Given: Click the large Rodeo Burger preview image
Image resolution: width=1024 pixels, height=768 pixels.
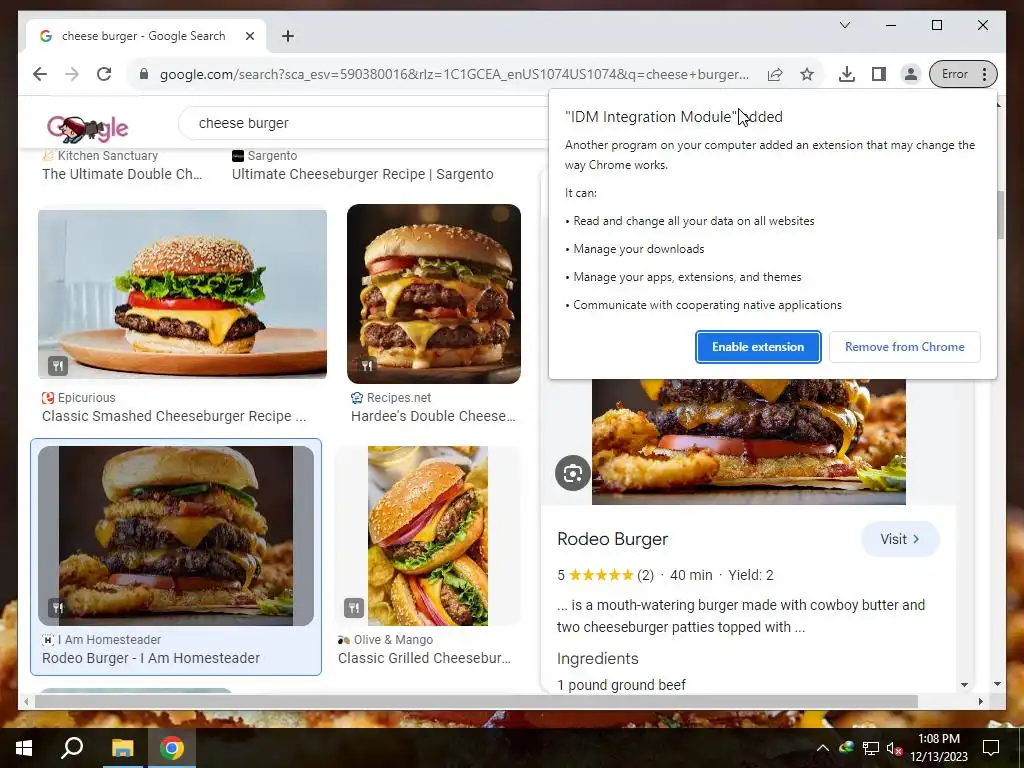Looking at the screenshot, I should pos(748,441).
